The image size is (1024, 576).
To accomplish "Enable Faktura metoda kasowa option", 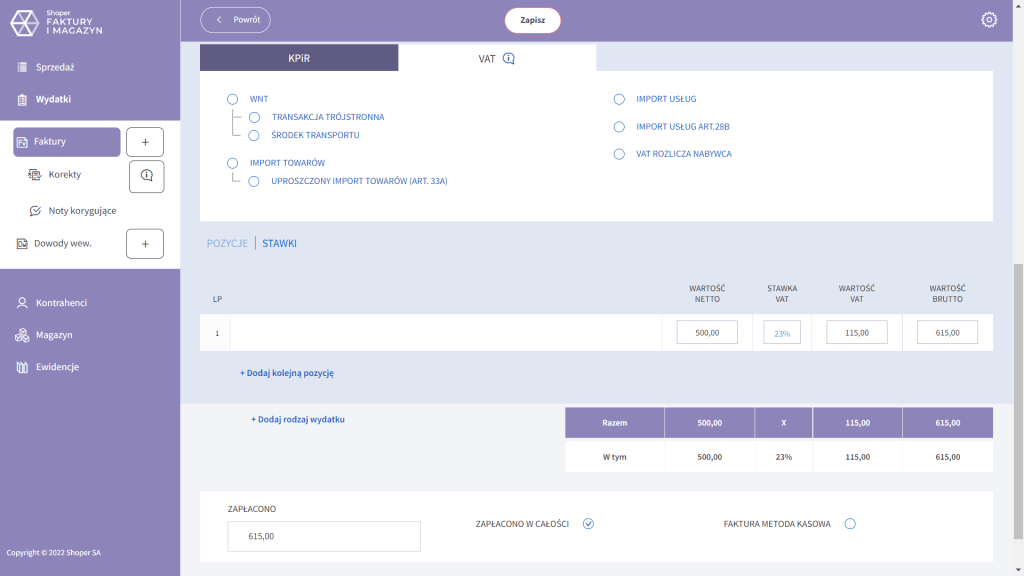I will click(x=850, y=524).
